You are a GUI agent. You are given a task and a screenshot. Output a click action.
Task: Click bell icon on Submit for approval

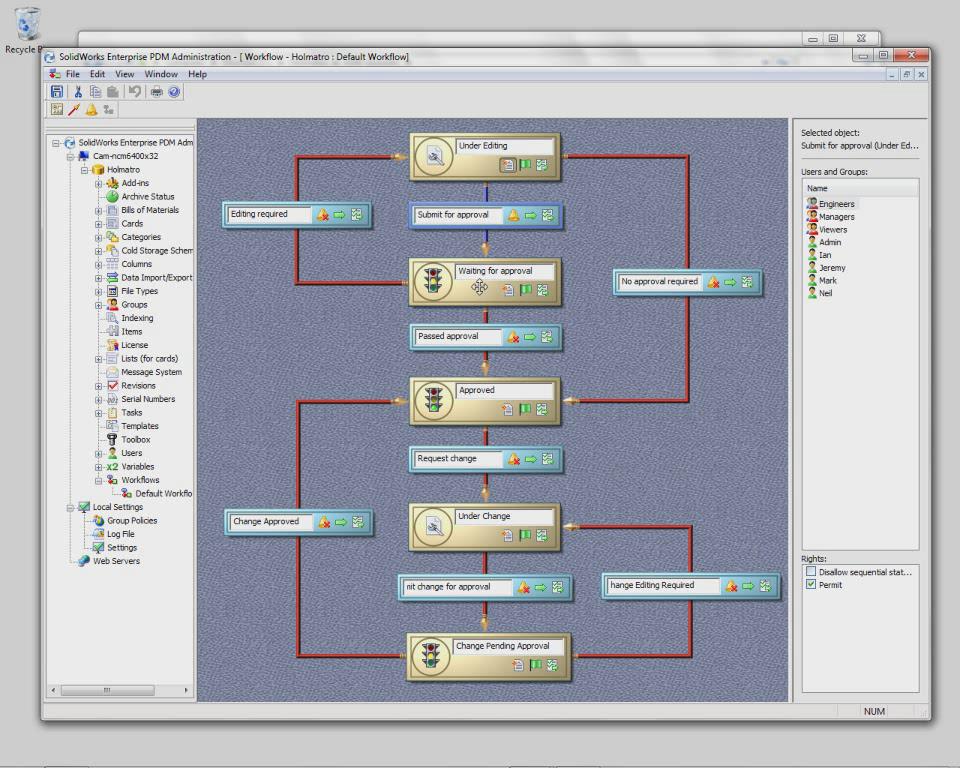pyautogui.click(x=513, y=215)
